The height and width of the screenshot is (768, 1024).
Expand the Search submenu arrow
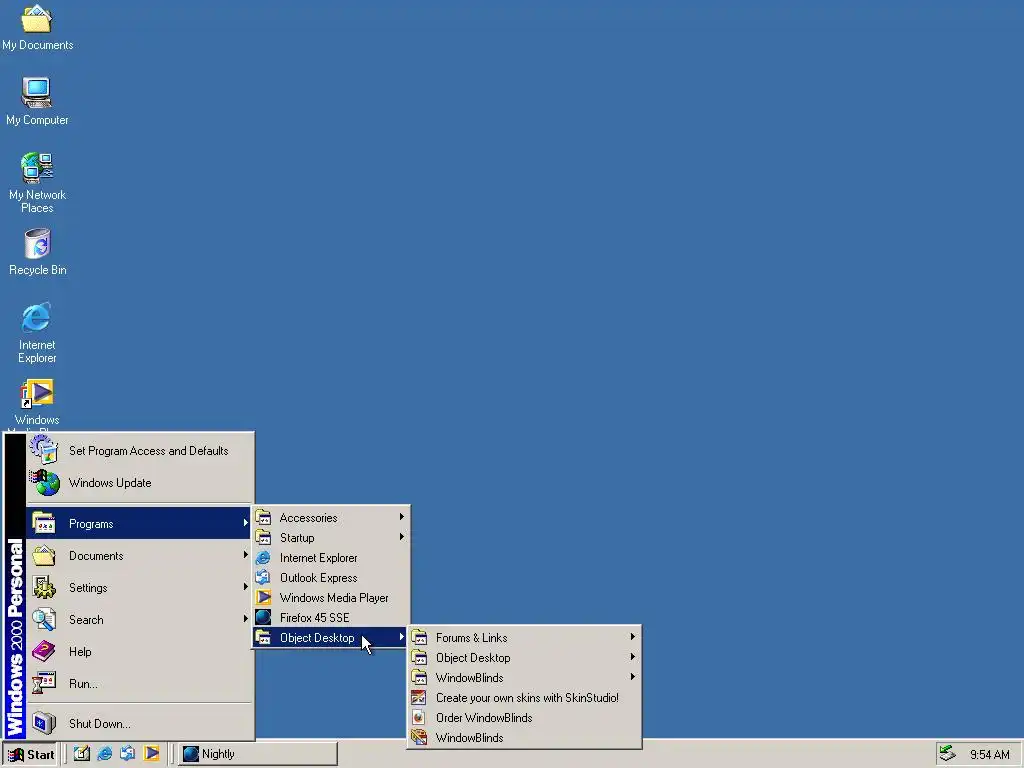[246, 618]
